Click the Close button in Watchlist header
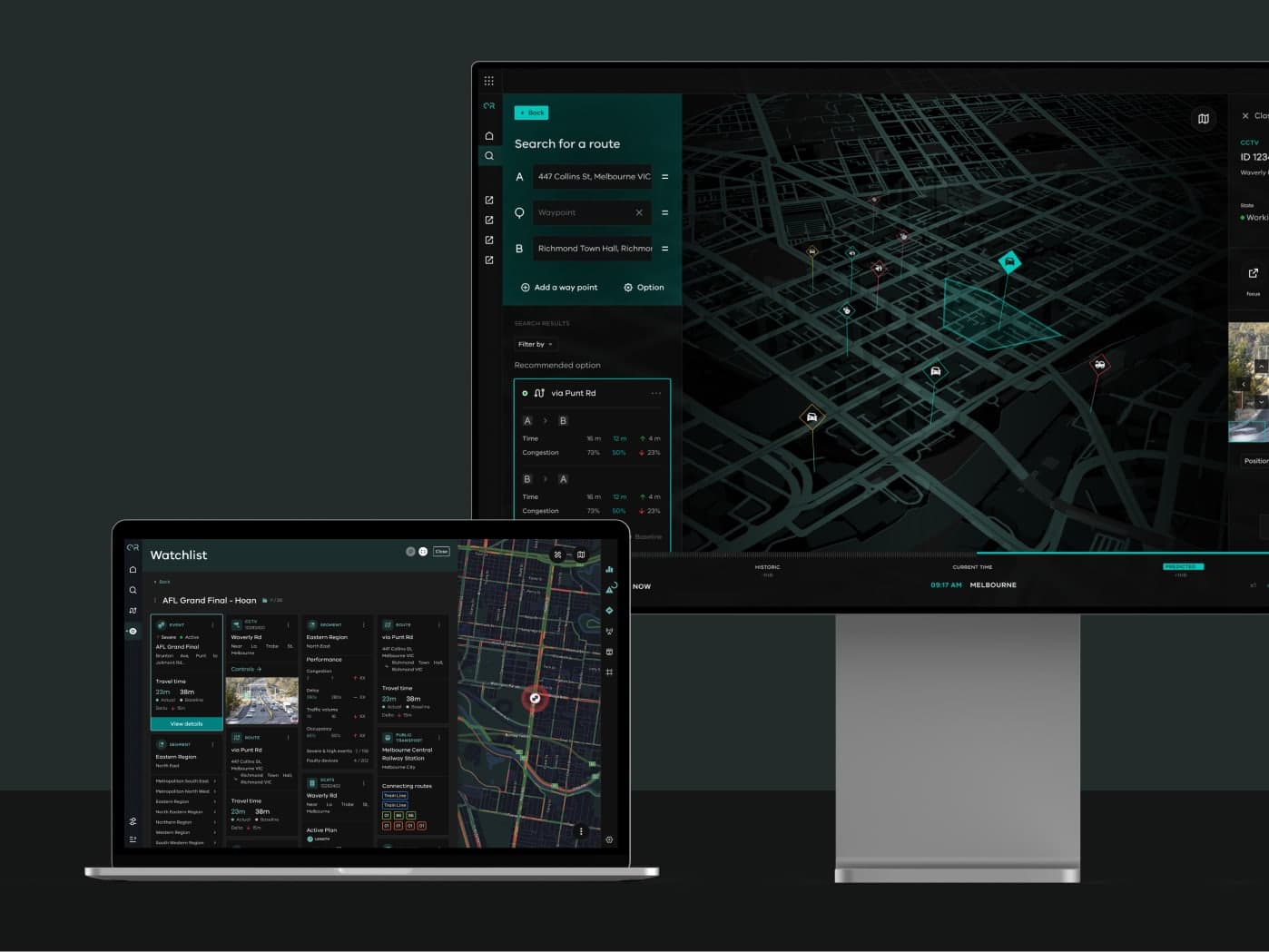The image size is (1269, 952). [441, 552]
